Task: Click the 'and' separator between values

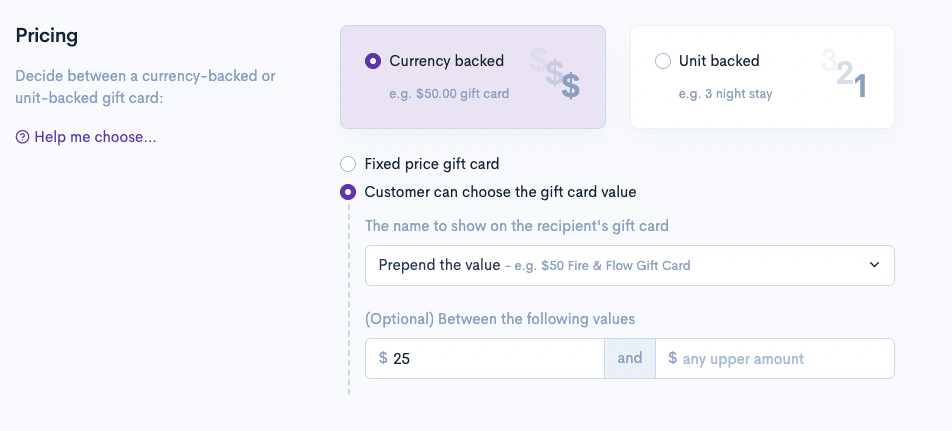Action: (x=630, y=358)
